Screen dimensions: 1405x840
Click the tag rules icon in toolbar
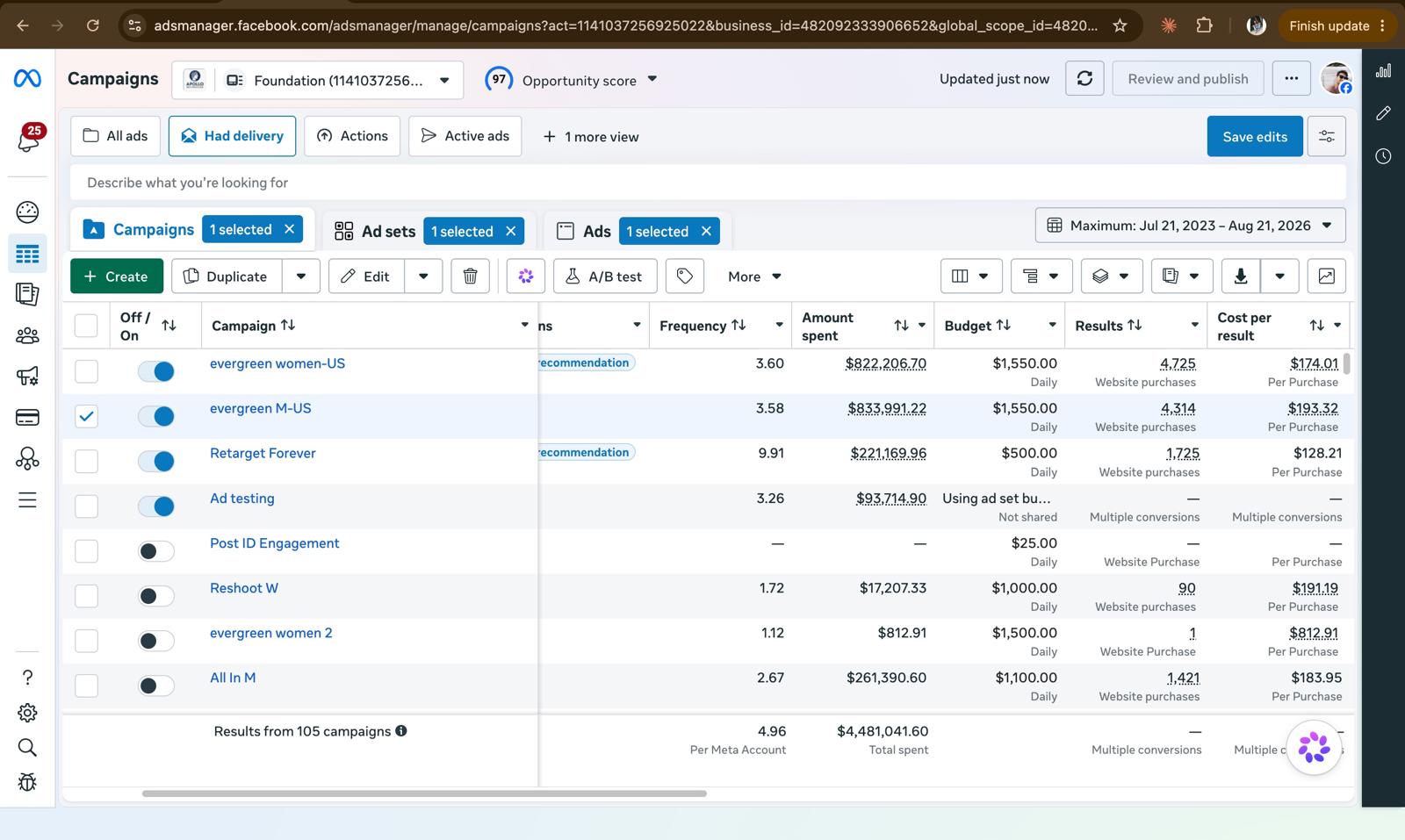[685, 276]
